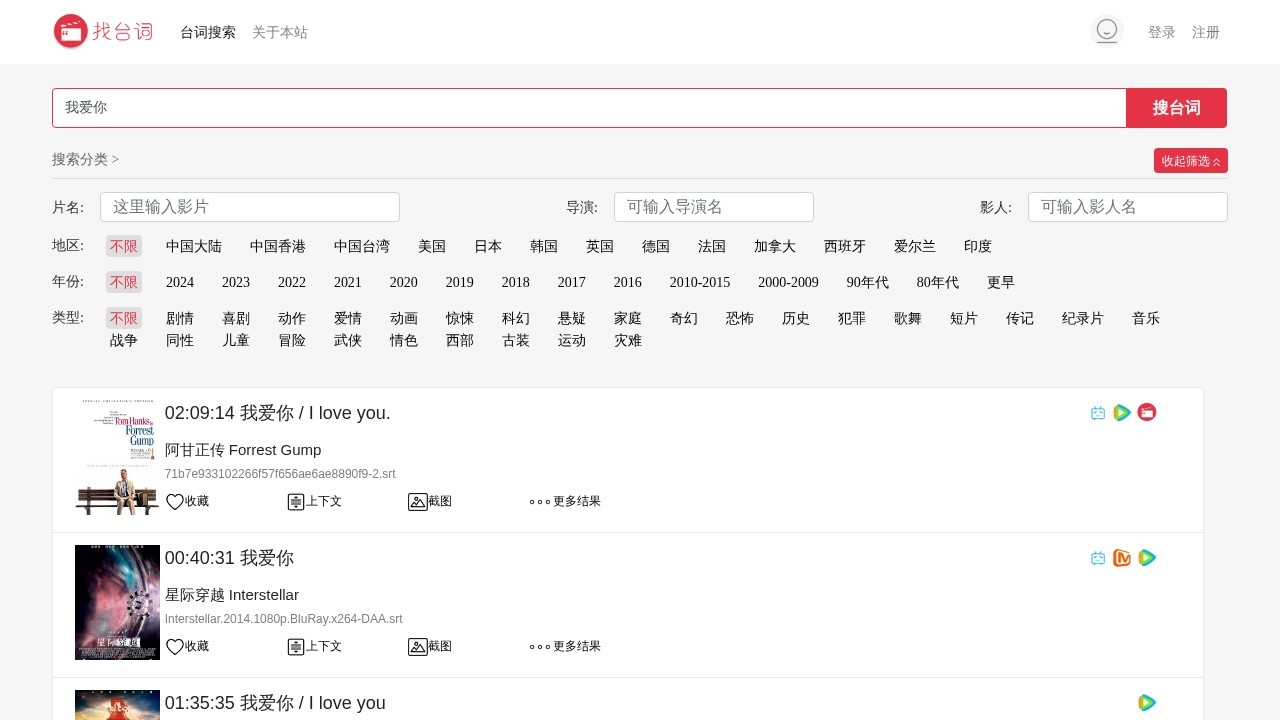Collapse filters with 收起筛选 button

1190,161
